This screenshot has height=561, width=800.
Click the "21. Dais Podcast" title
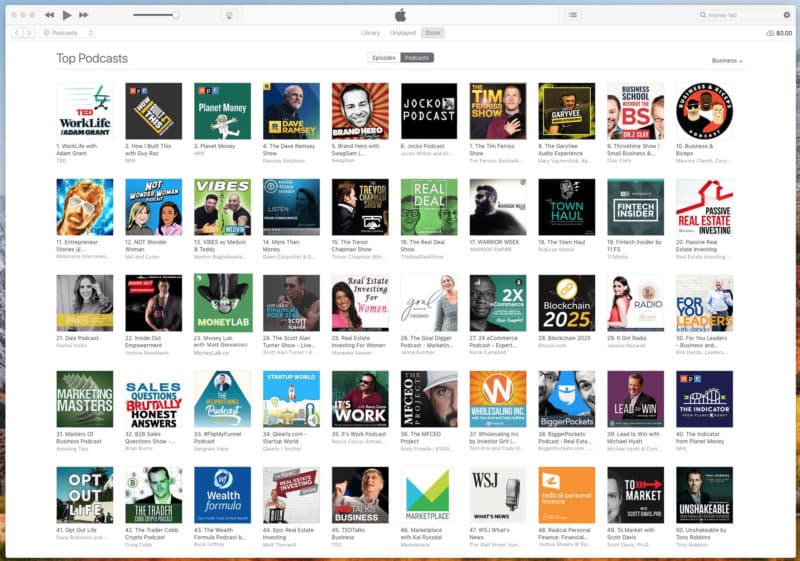(x=78, y=338)
